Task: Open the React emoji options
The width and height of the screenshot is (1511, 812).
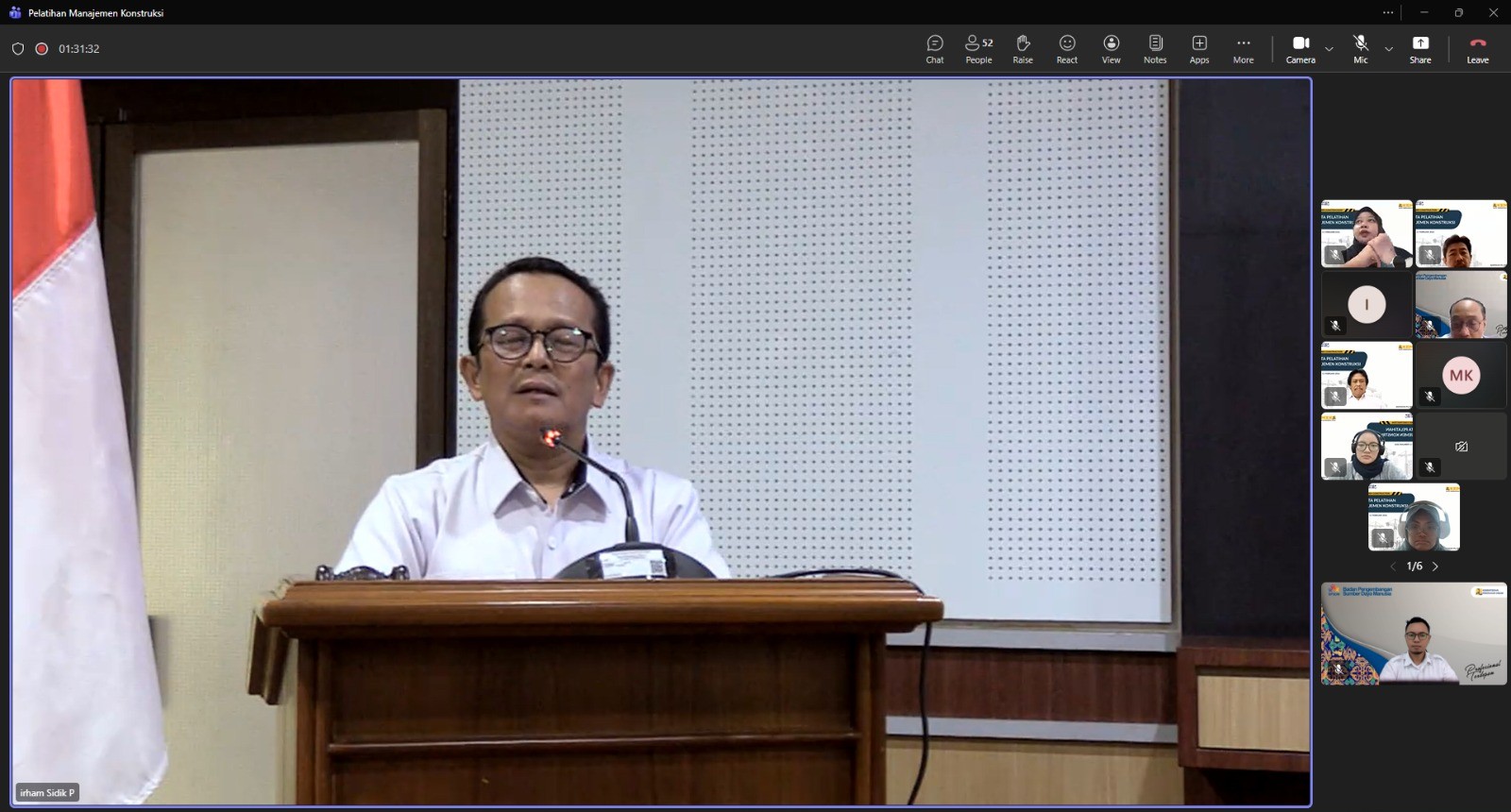Action: tap(1067, 49)
